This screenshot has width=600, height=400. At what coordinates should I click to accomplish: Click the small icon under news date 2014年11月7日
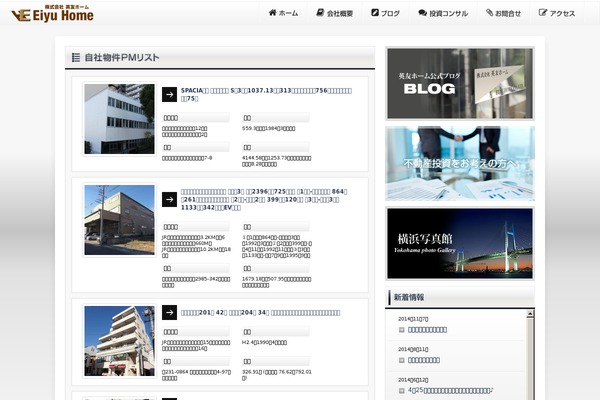(401, 330)
